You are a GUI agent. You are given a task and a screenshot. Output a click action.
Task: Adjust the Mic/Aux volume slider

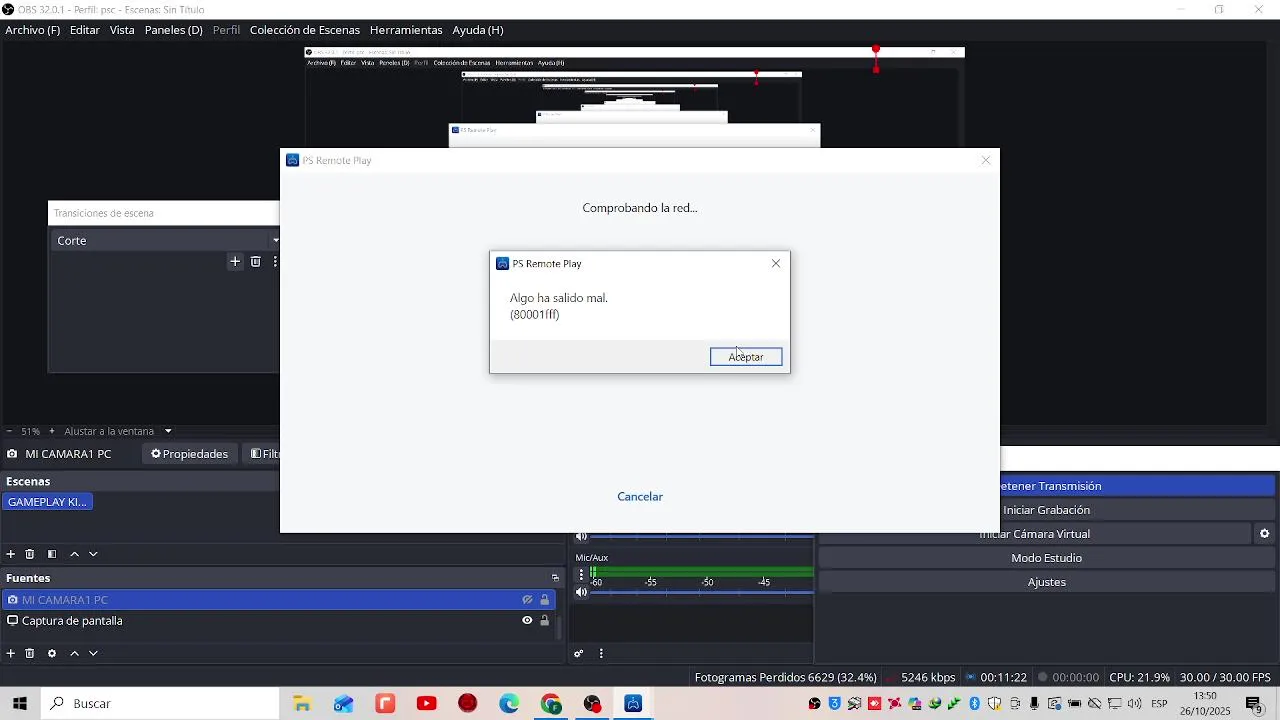(702, 592)
